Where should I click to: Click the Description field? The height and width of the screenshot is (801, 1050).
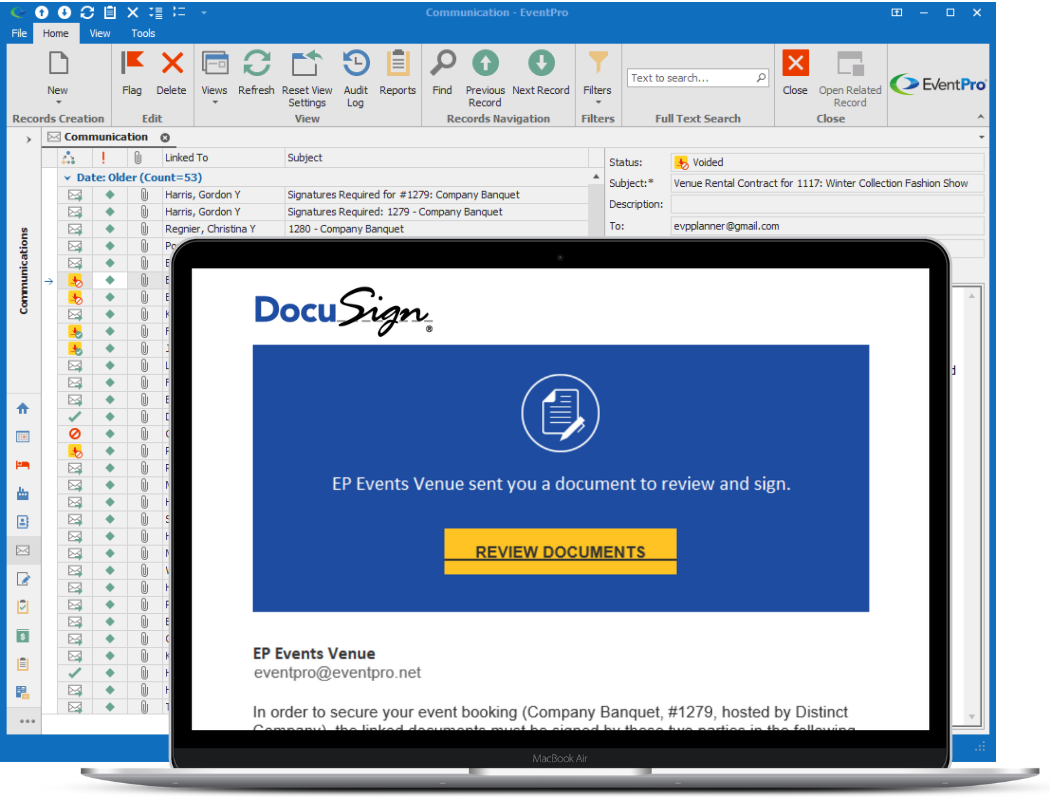[828, 204]
